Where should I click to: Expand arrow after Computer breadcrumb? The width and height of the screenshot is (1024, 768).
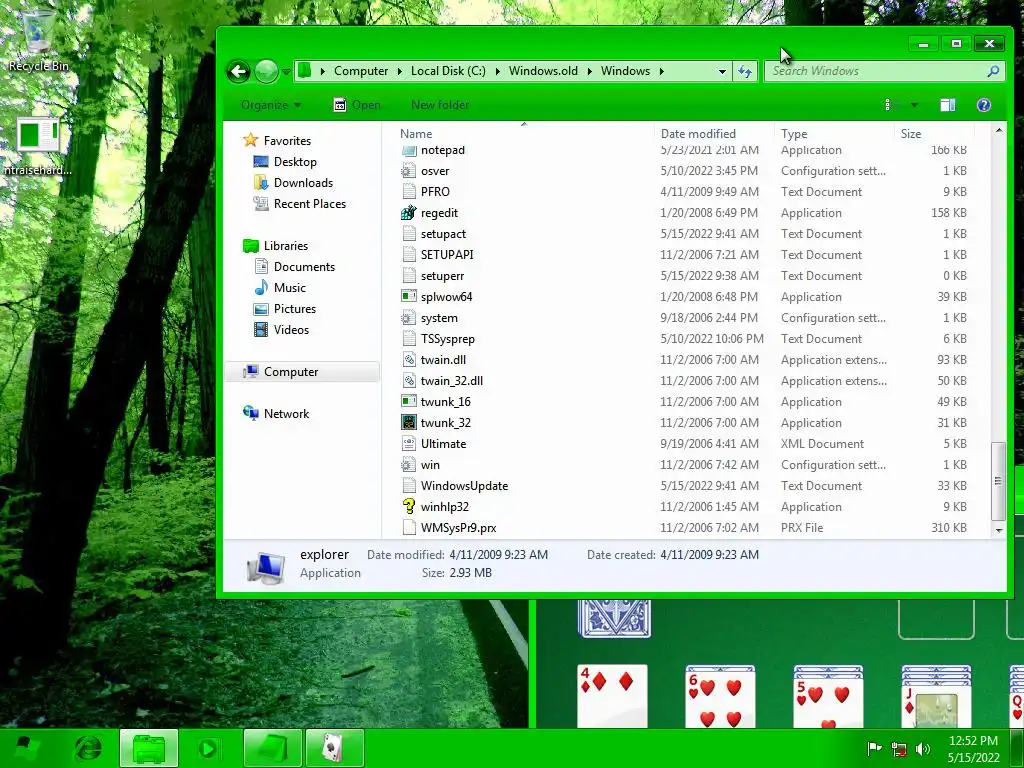pyautogui.click(x=399, y=71)
